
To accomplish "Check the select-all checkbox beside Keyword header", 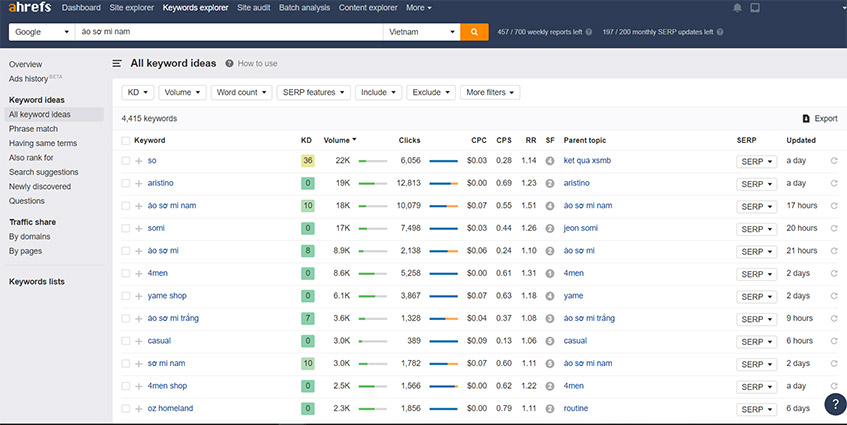I will 125,140.
